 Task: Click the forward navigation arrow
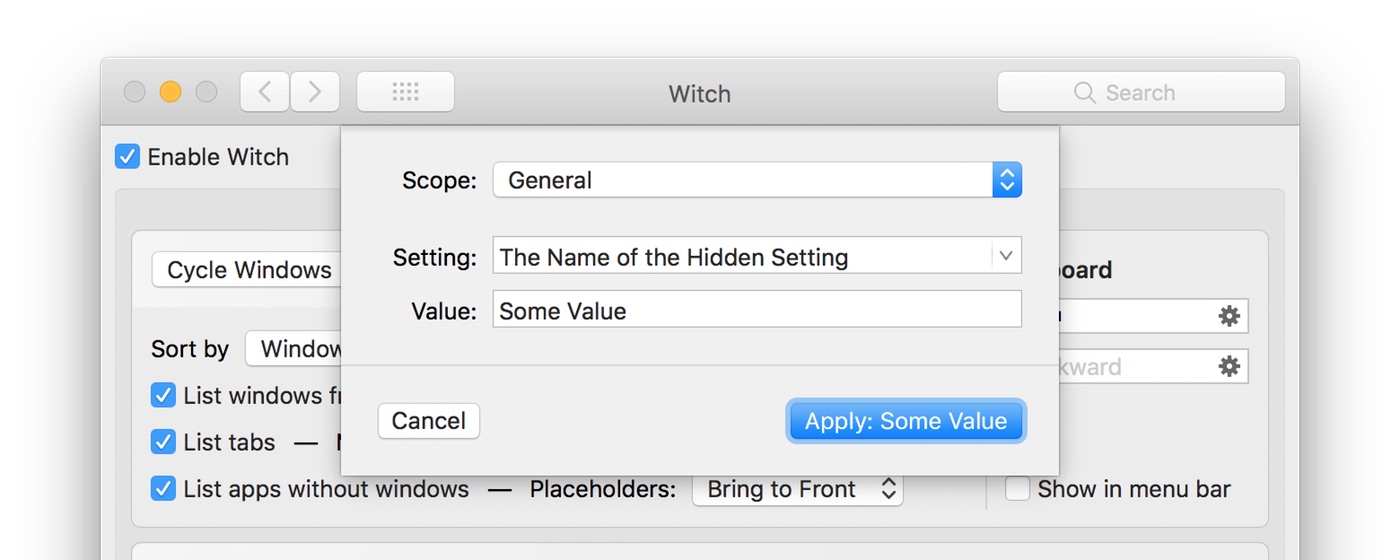coord(315,92)
